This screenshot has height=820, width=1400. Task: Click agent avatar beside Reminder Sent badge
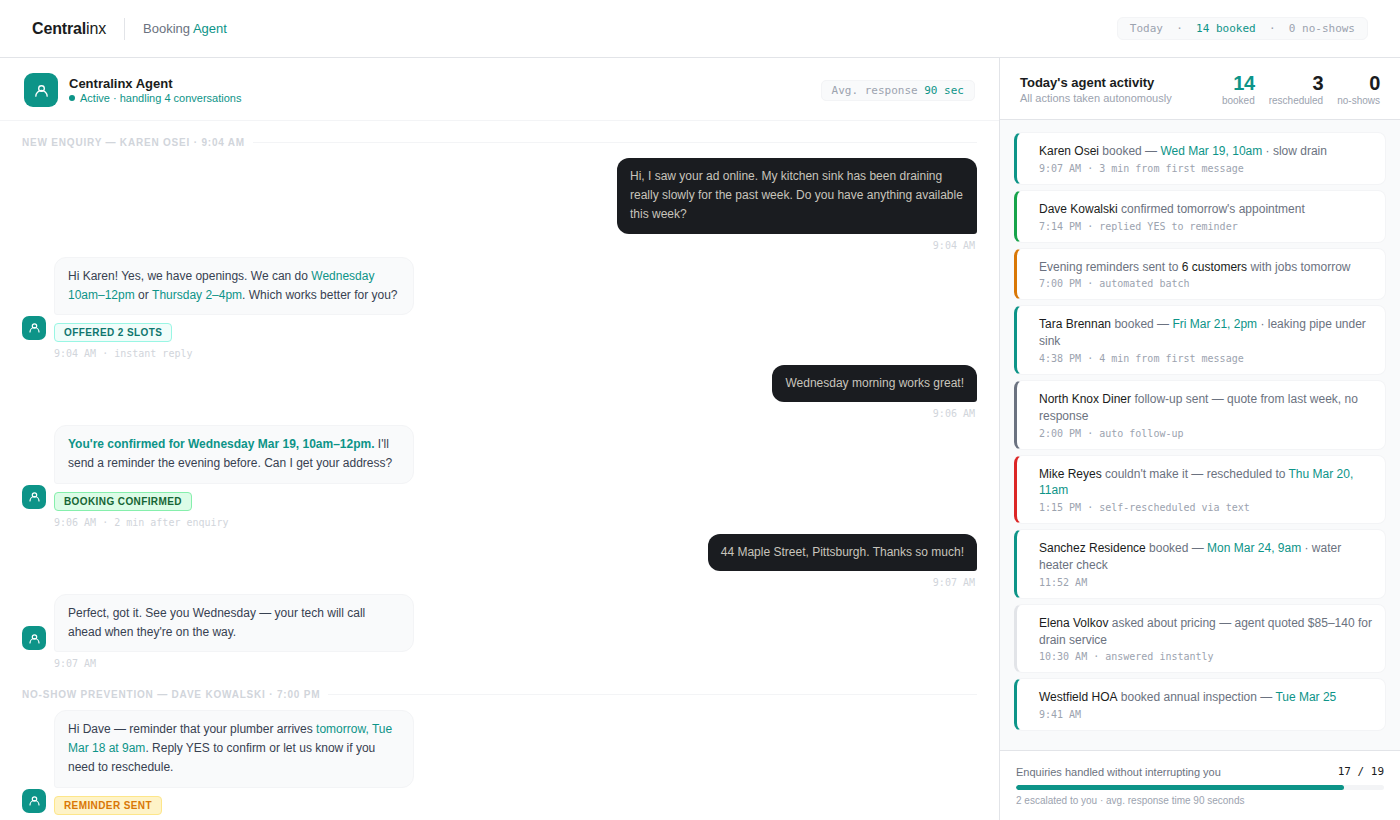point(34,801)
